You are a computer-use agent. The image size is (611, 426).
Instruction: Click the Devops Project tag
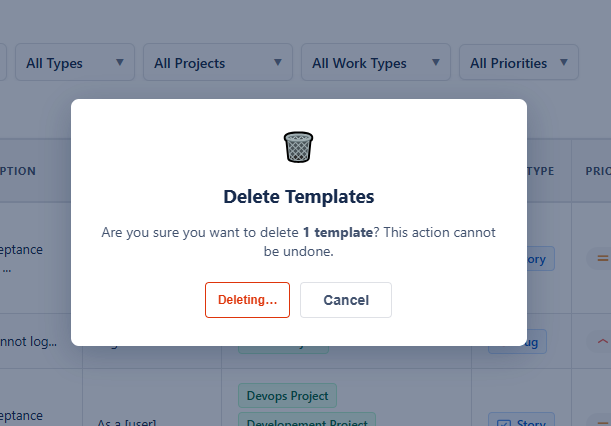[x=288, y=396]
